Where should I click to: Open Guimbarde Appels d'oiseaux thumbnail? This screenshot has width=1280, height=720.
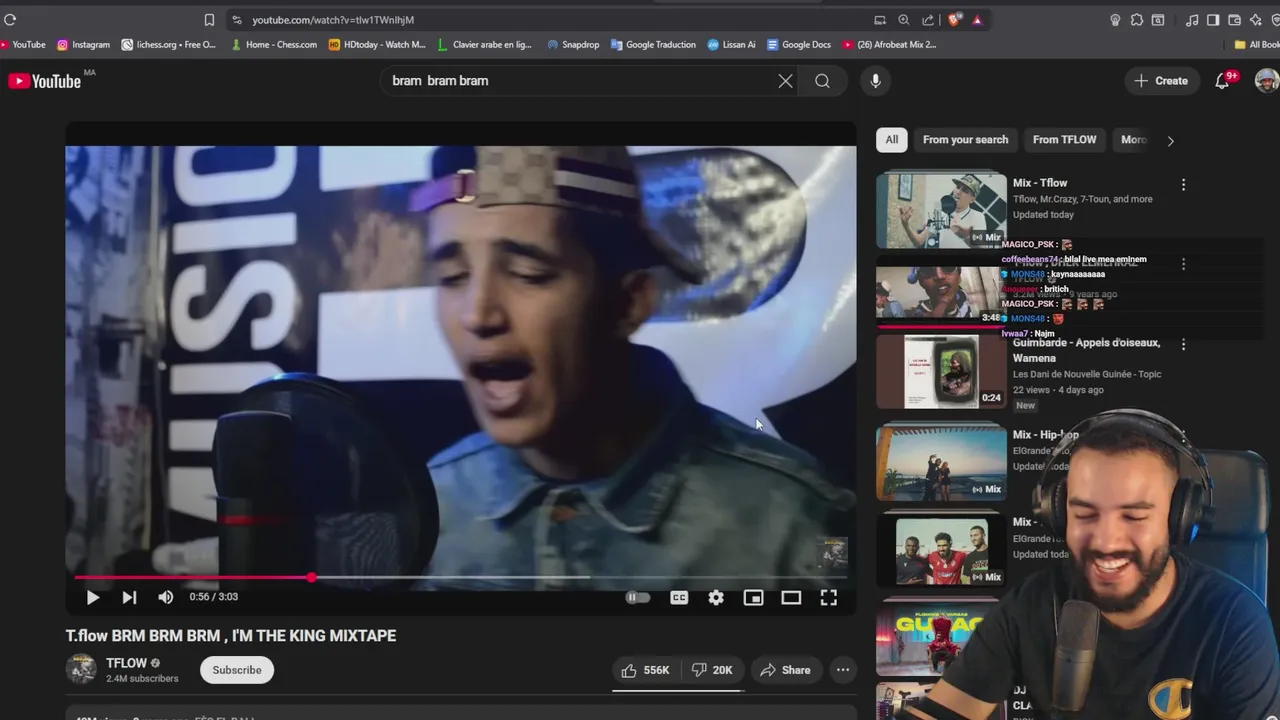(941, 372)
